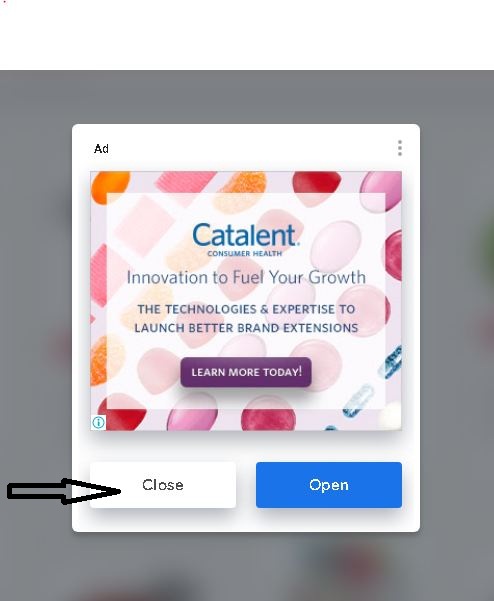Screen dimensions: 494x601
Task: Click the orange gummy in ad's top-left corner
Action: click(110, 186)
